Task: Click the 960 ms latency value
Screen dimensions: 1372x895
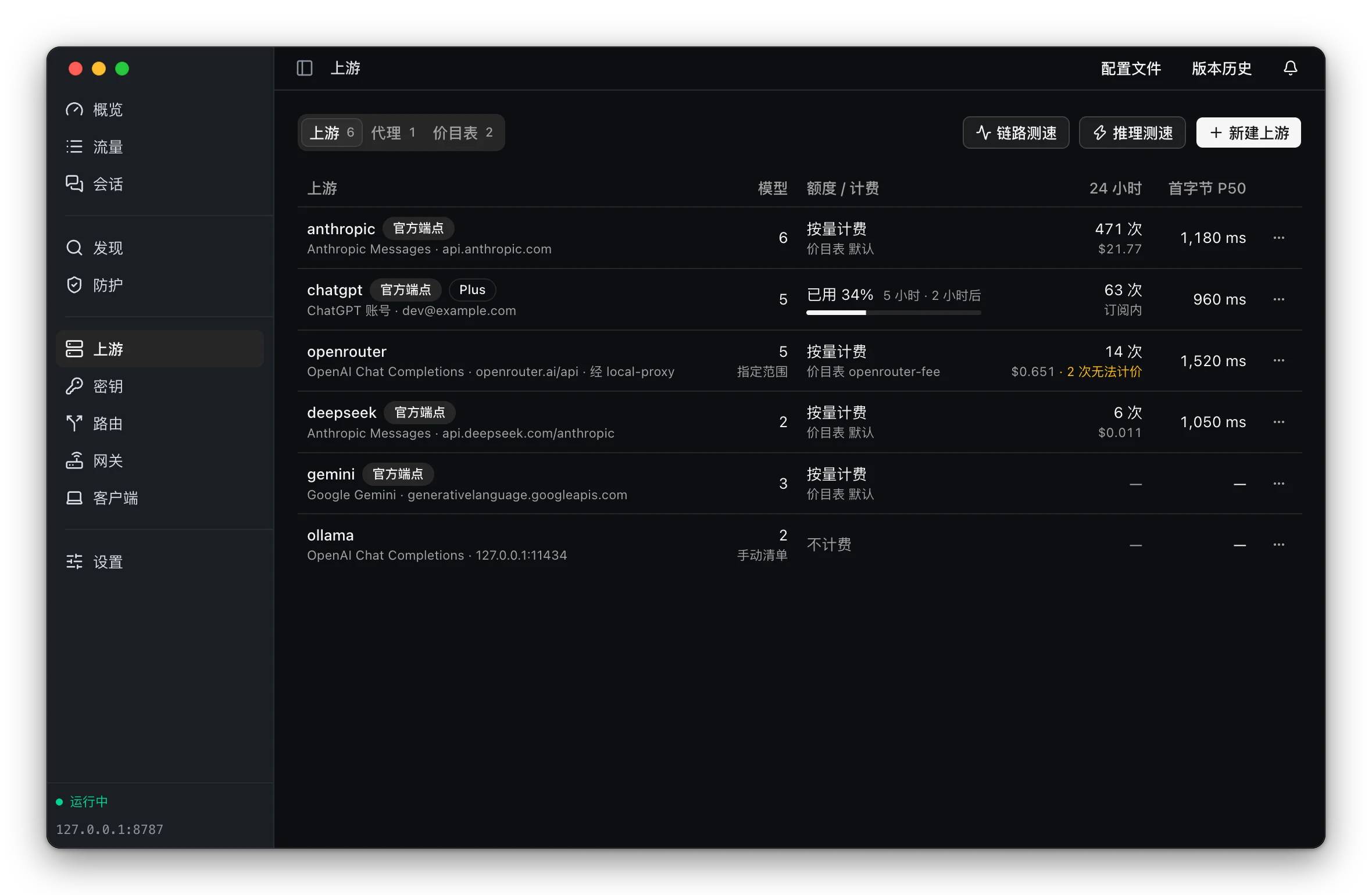Action: click(x=1219, y=299)
